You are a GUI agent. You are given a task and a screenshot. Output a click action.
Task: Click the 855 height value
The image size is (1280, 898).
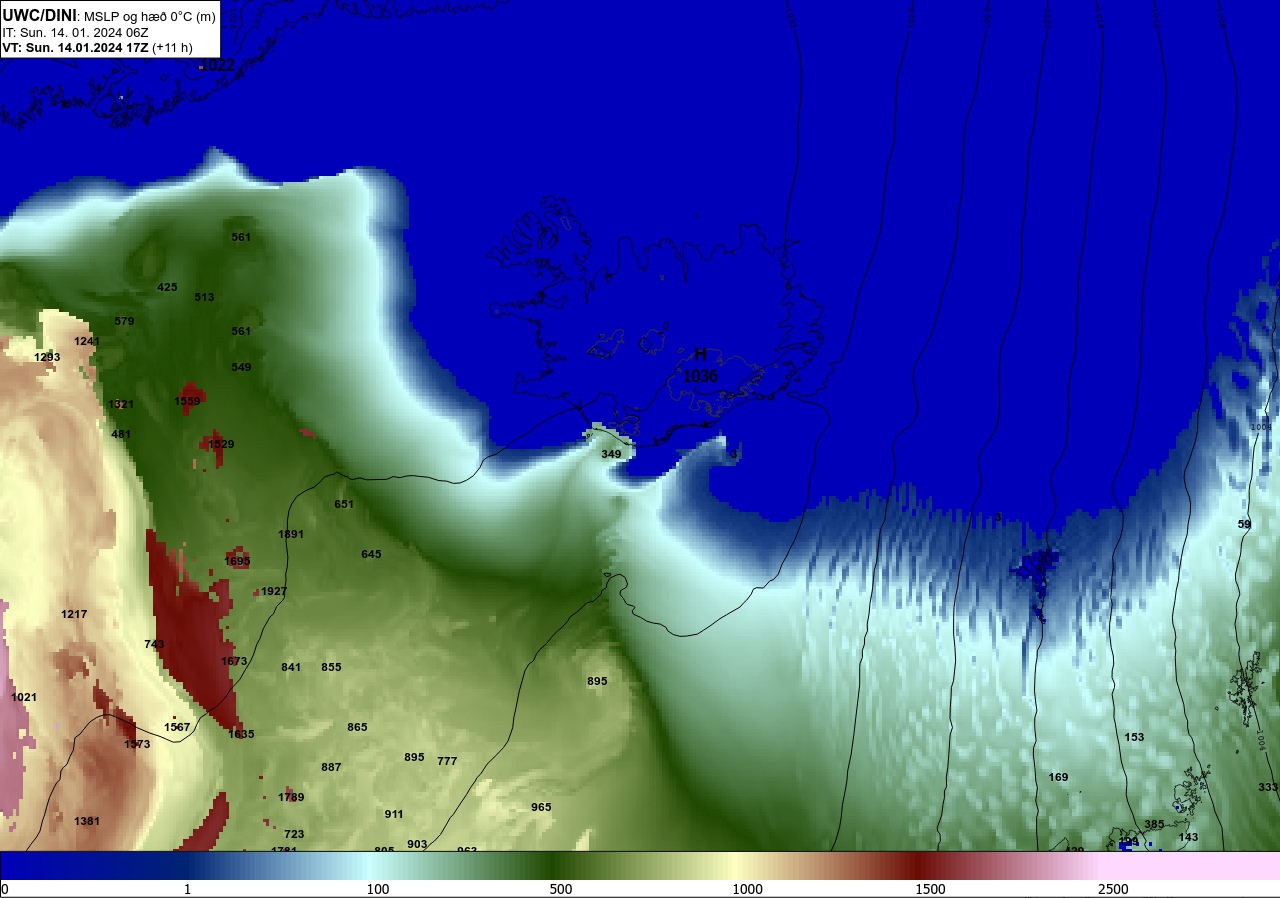coord(331,667)
